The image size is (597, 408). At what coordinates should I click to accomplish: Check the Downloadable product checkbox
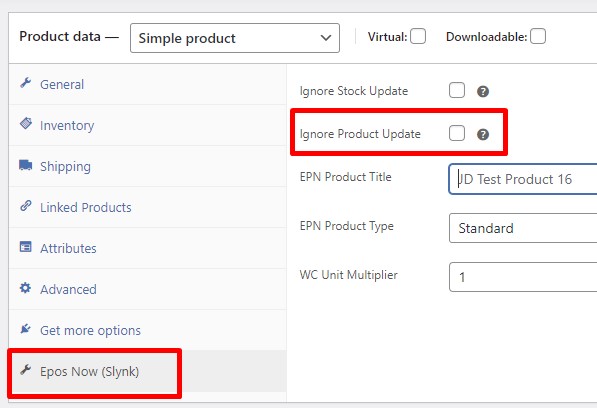pos(538,37)
